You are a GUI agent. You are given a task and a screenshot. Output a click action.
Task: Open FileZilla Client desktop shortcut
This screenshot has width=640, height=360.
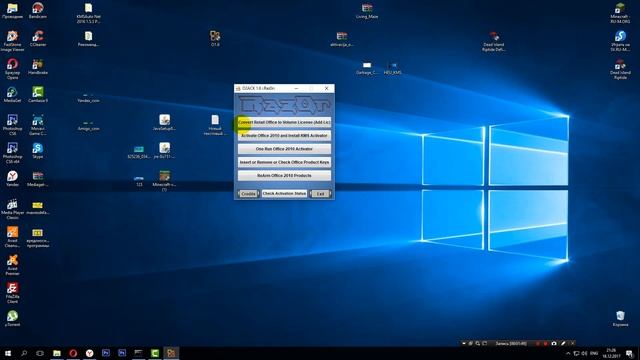[x=12, y=293]
